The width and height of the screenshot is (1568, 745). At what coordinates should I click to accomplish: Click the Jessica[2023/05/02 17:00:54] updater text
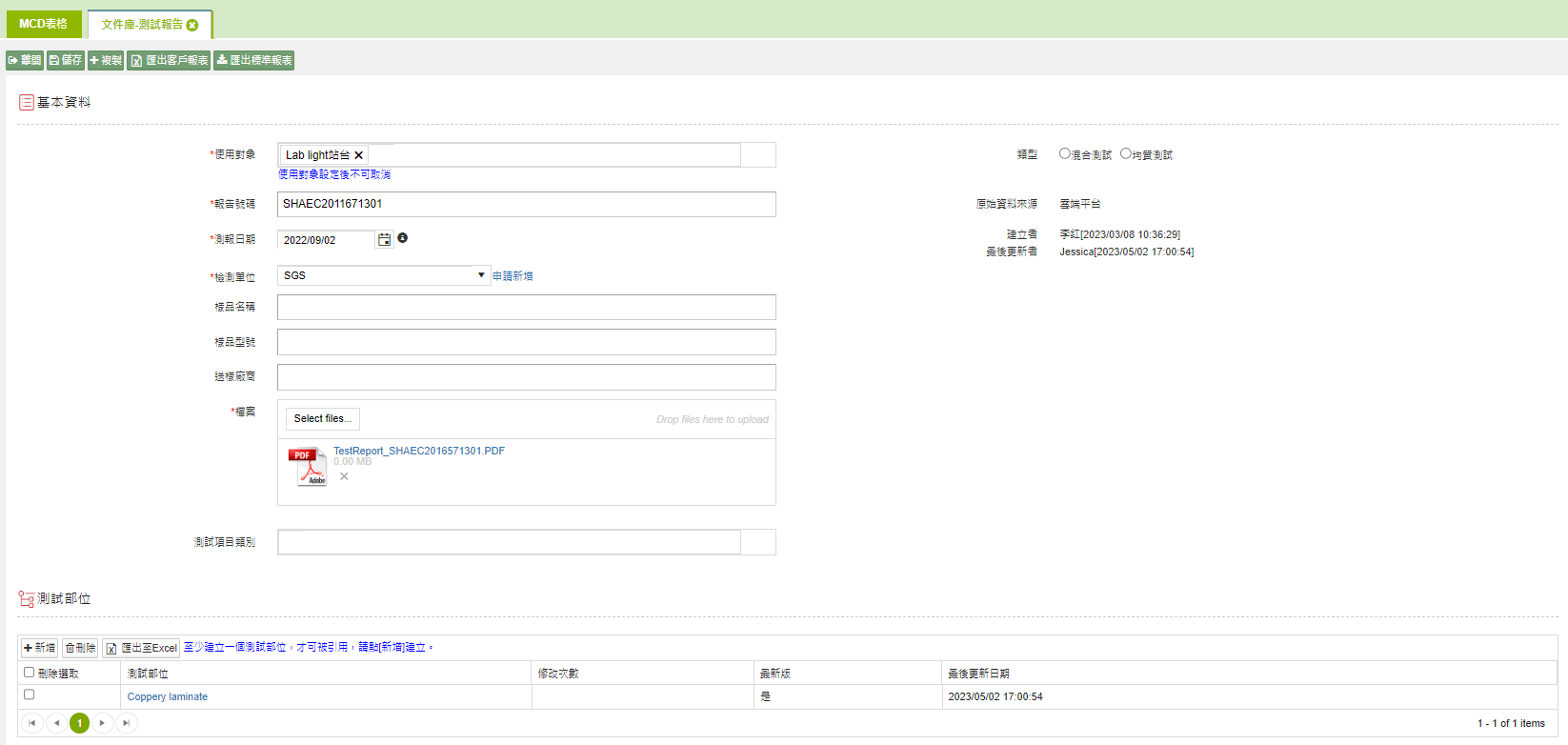1126,252
